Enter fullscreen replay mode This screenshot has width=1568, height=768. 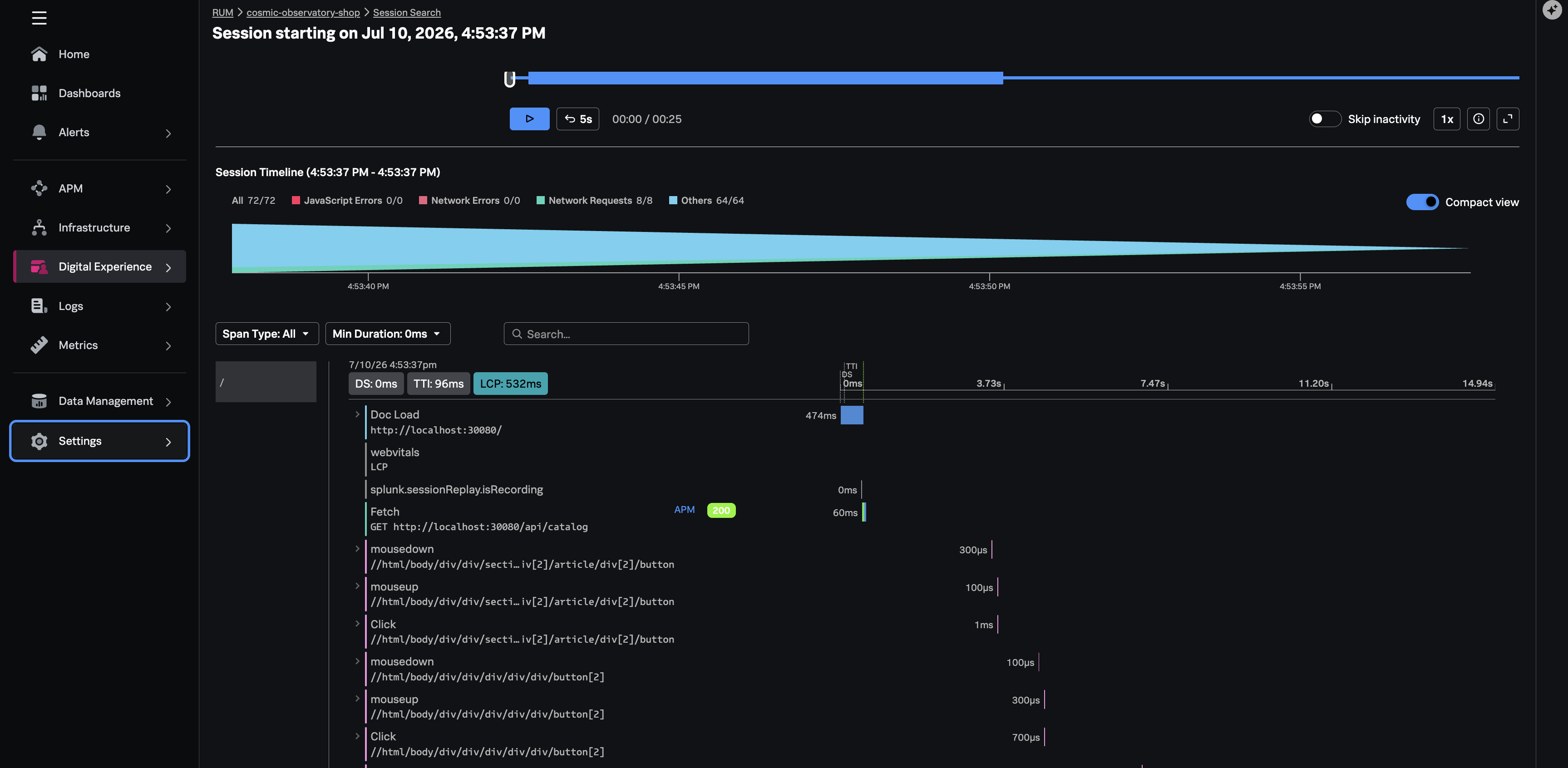coord(1508,118)
